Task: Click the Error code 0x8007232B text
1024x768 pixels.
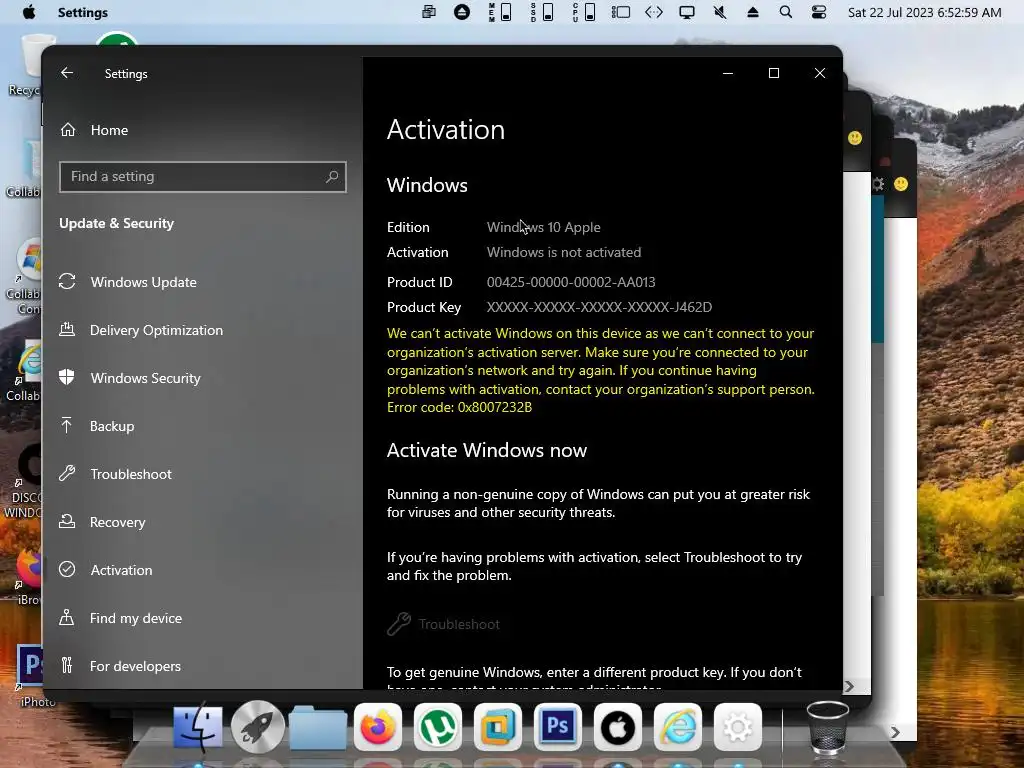Action: [x=459, y=408]
